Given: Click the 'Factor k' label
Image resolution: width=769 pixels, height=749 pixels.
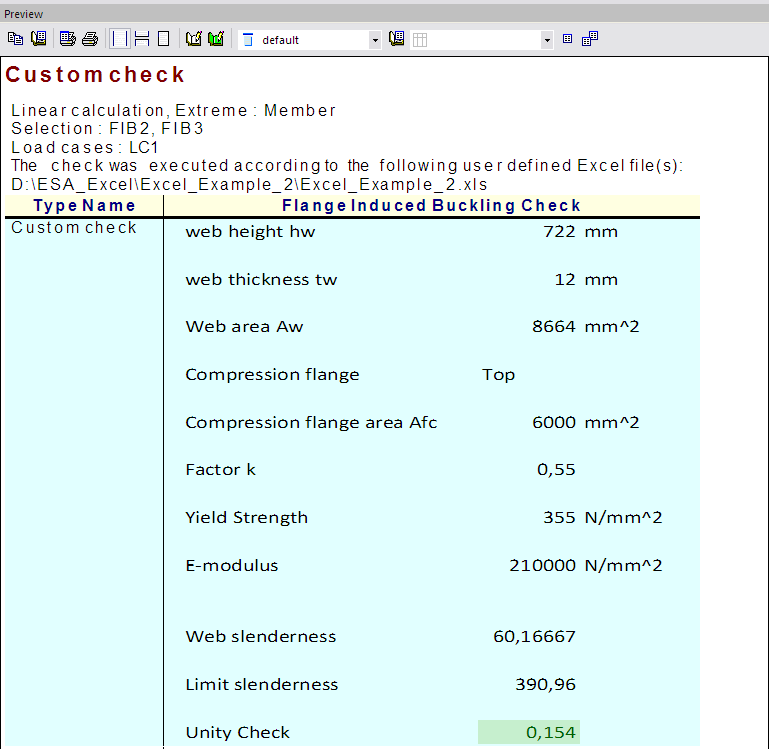Looking at the screenshot, I should tap(220, 470).
